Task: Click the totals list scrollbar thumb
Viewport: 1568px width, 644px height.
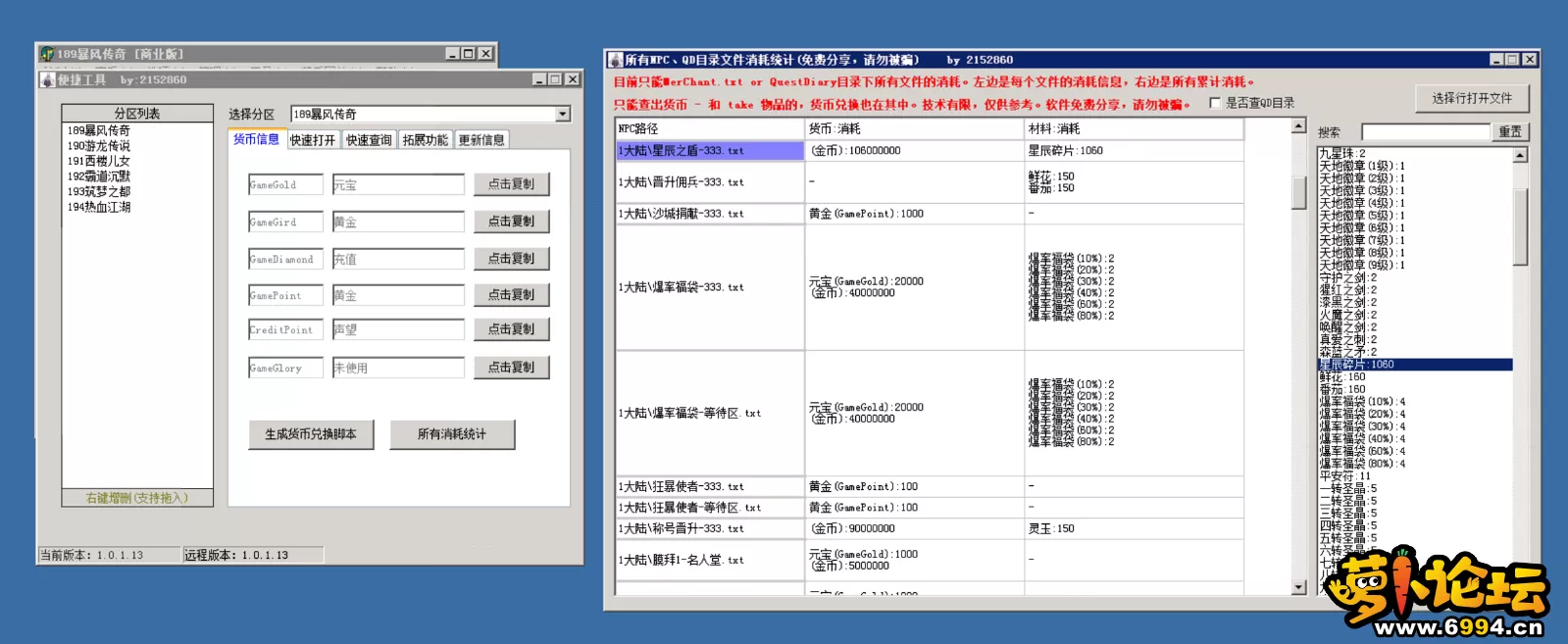Action: coord(1520,226)
